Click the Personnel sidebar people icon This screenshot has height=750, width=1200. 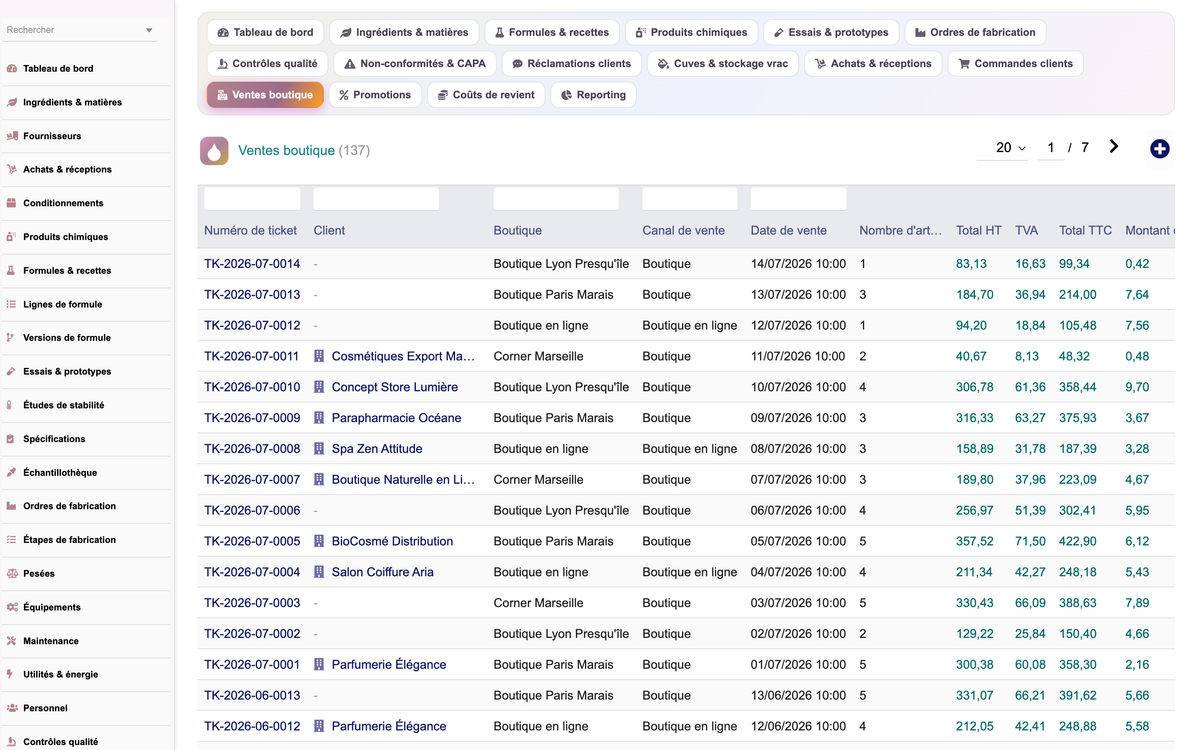click(x=12, y=708)
